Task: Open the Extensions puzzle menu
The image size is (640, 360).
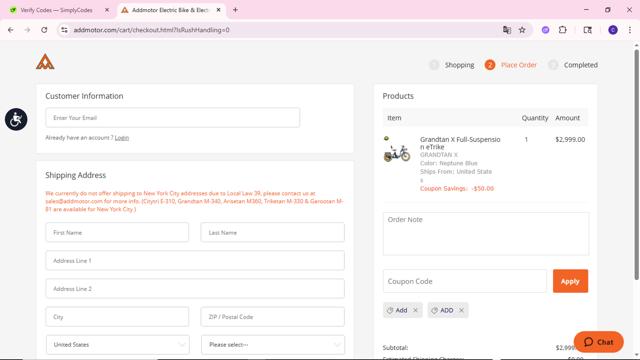Action: point(562,30)
